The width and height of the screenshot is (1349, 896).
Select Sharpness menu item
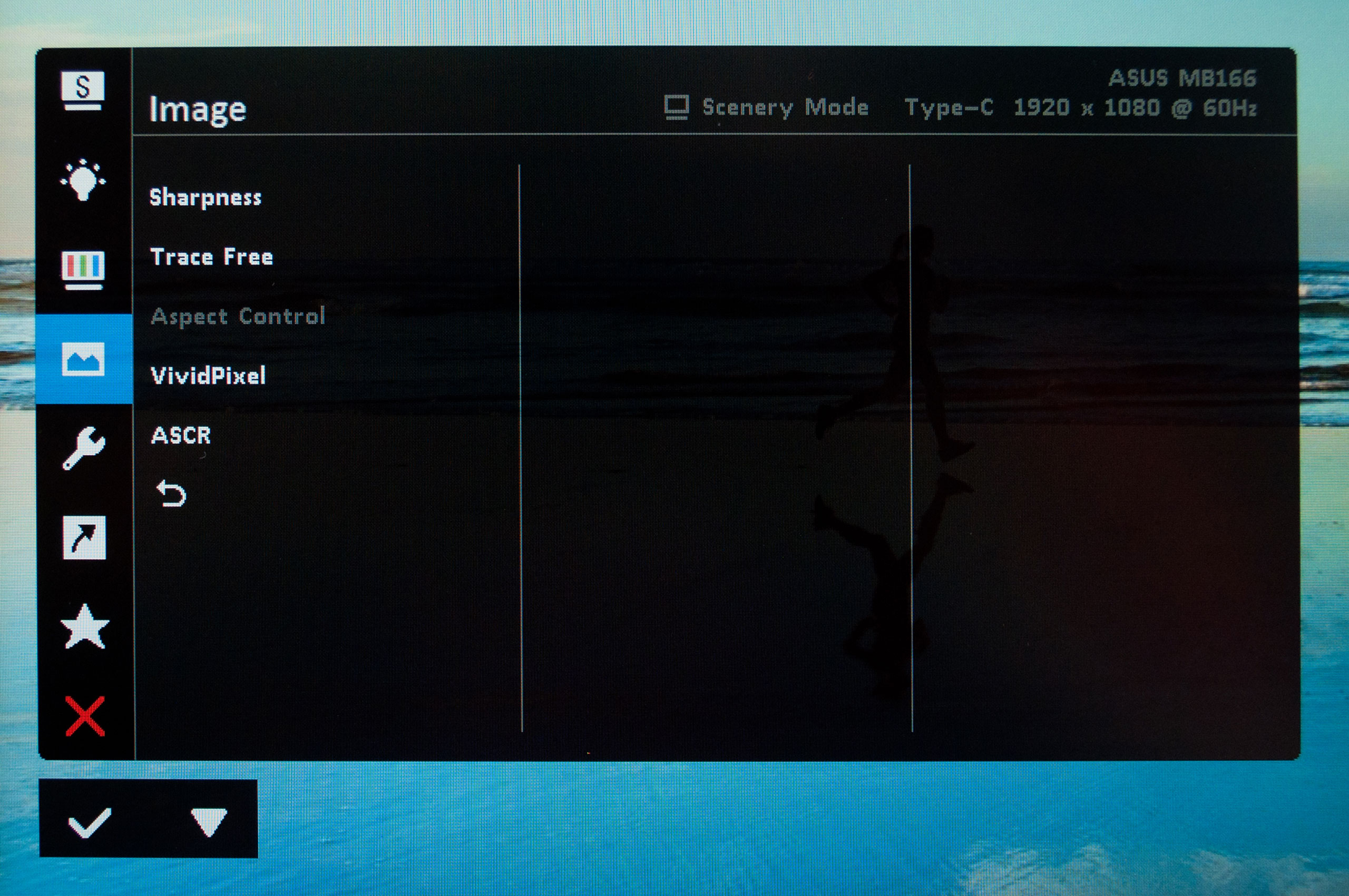tap(205, 197)
